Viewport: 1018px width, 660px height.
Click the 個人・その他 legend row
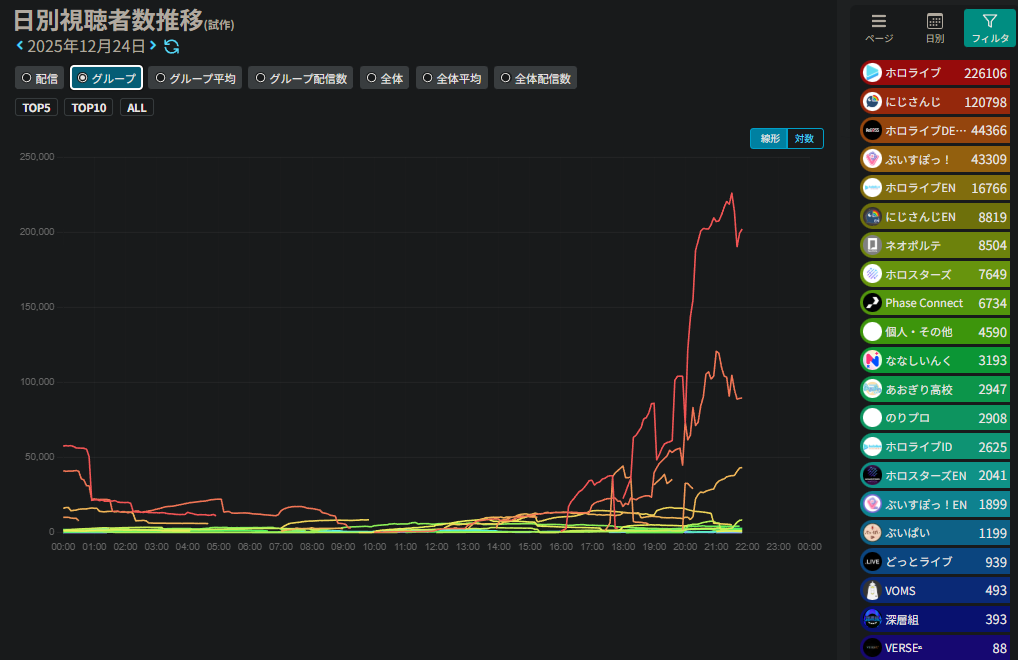[935, 332]
